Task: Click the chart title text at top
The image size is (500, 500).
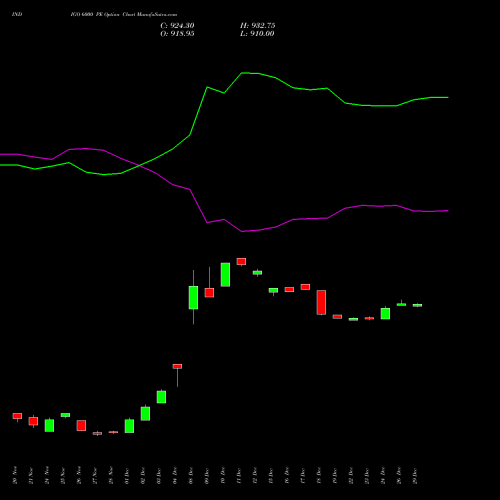Action: coord(124,15)
